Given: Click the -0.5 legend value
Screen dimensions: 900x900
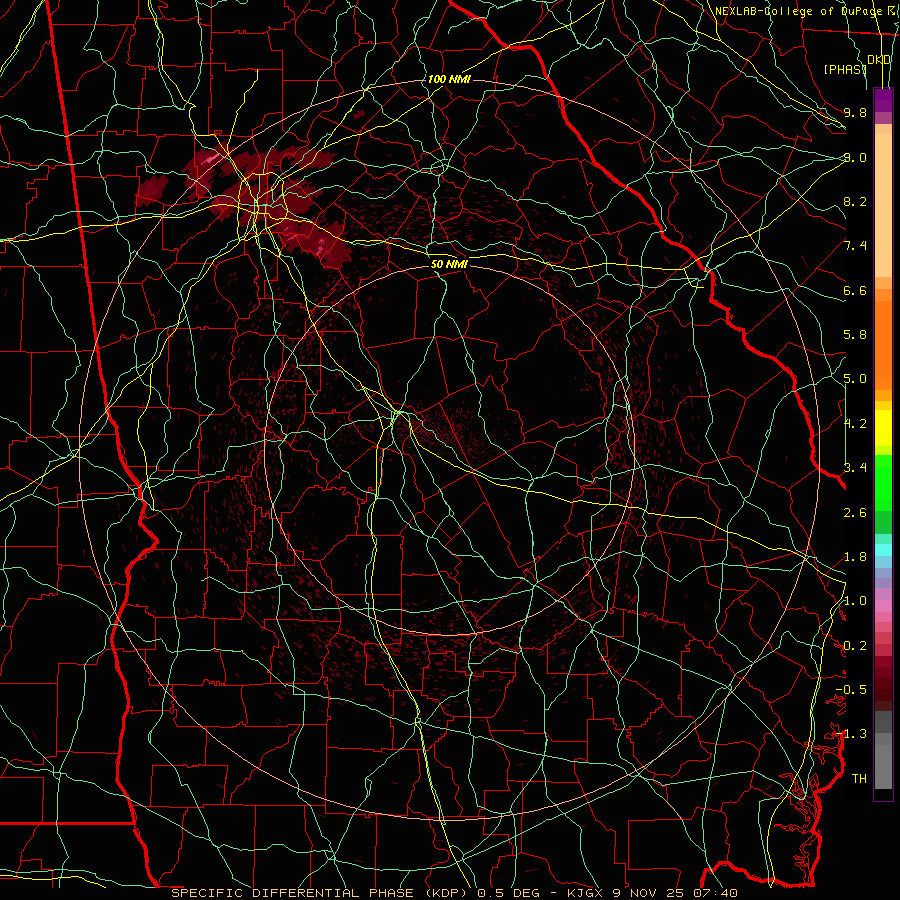Looking at the screenshot, I should 851,689.
